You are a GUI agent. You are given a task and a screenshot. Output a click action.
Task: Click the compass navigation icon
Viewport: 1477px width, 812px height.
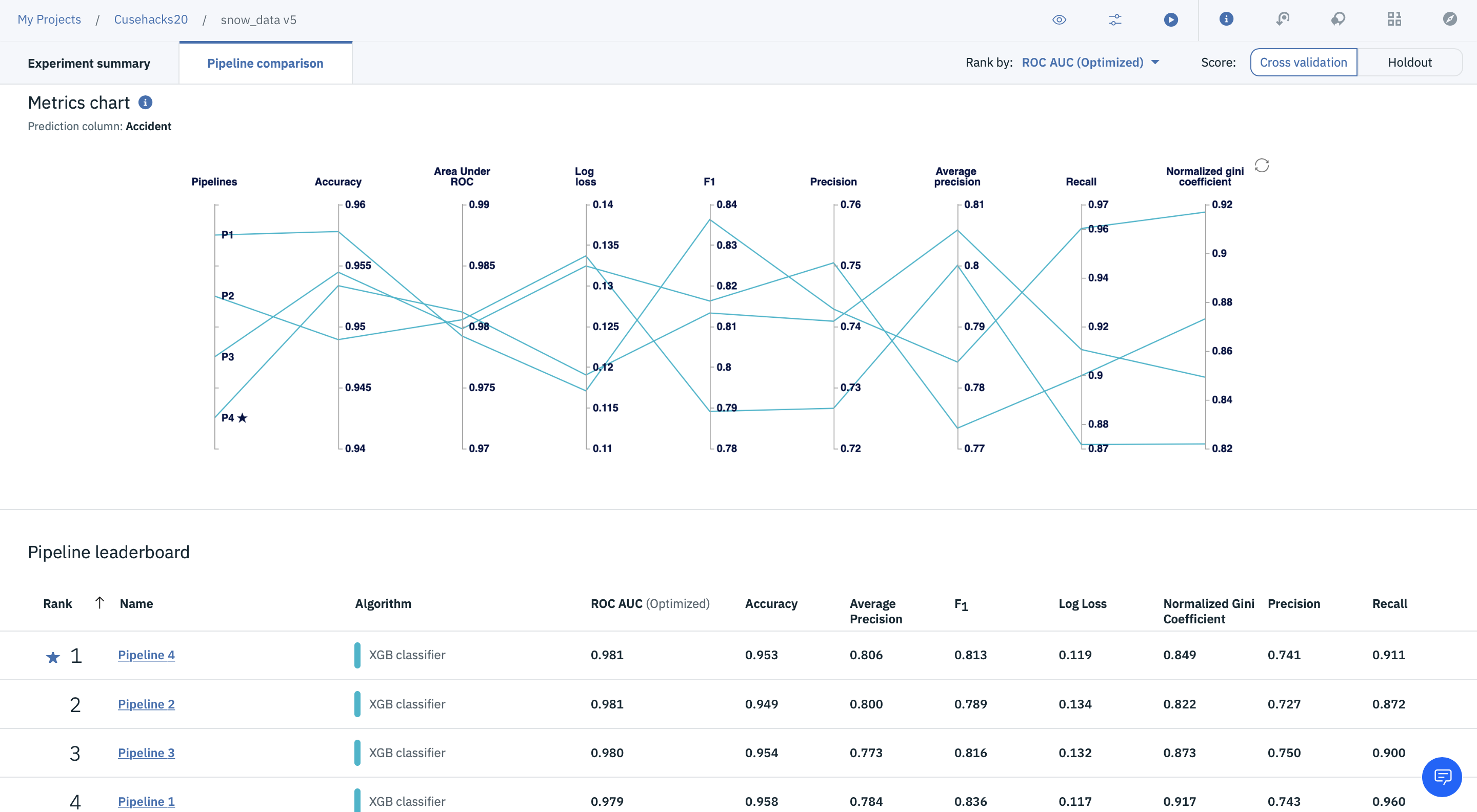tap(1449, 19)
